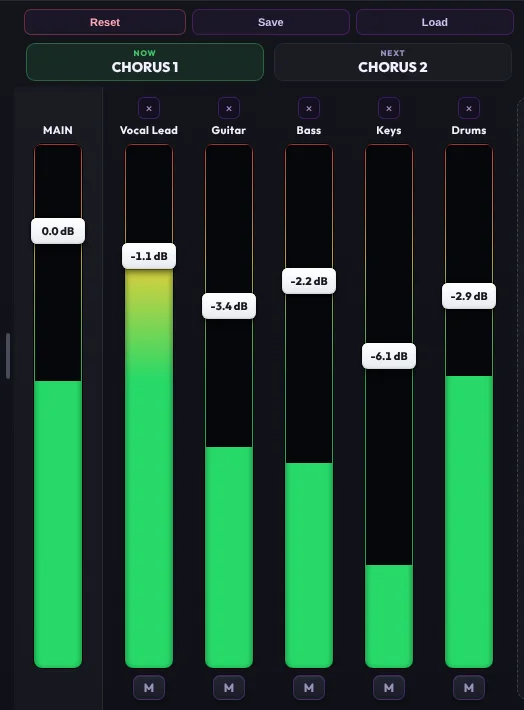Mute the Bass channel

click(309, 688)
